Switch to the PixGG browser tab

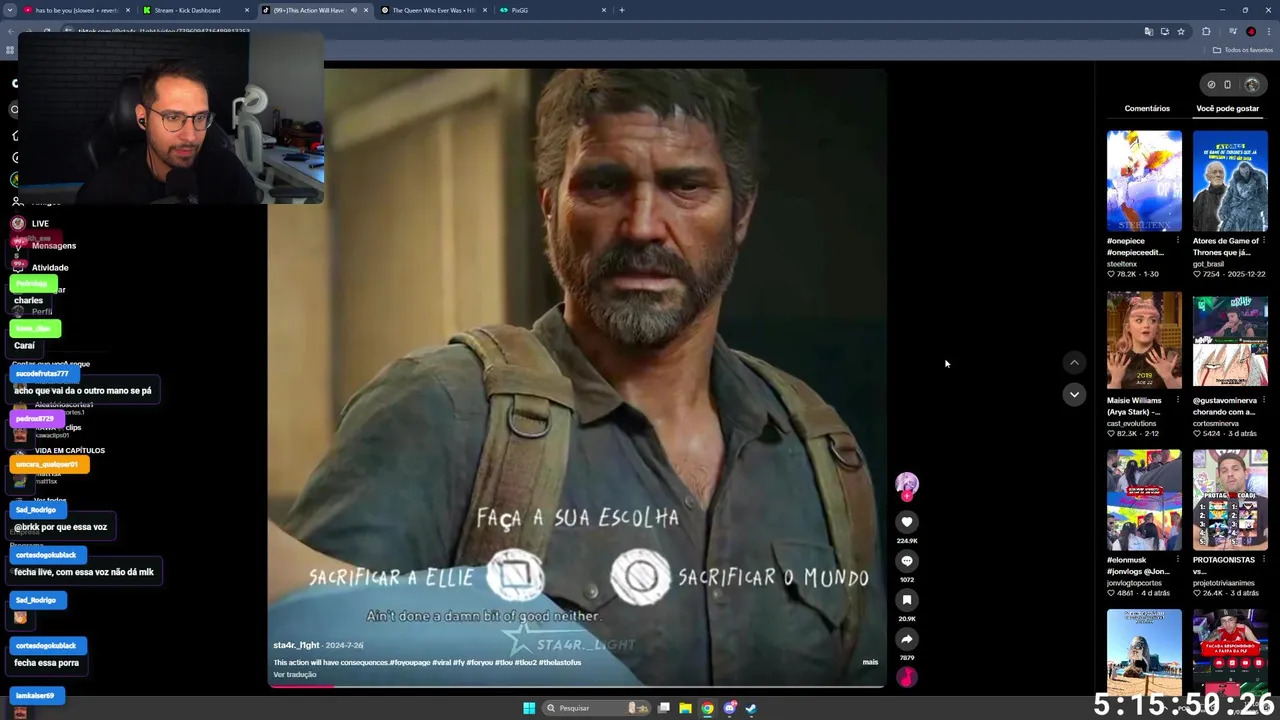pos(552,10)
